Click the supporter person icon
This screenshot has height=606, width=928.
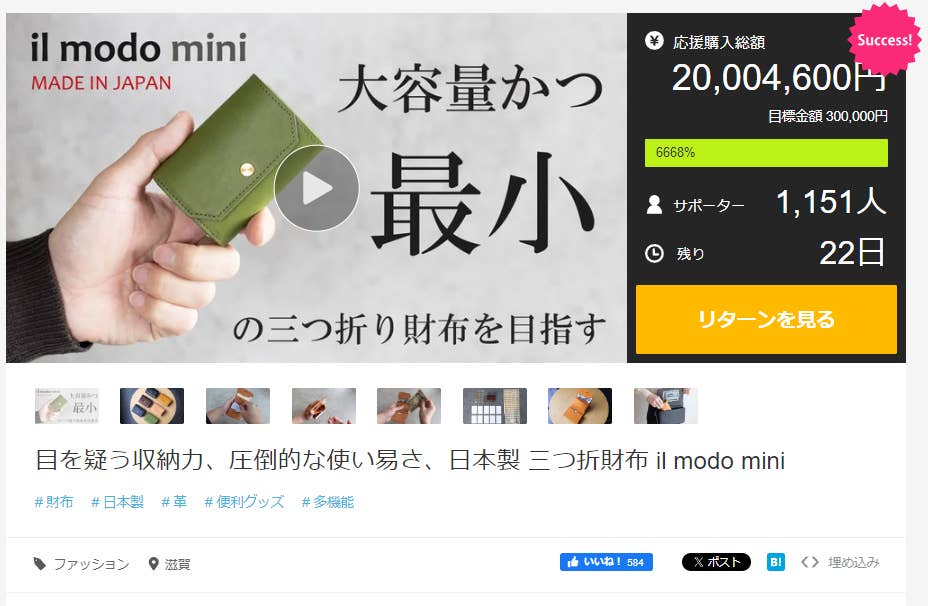[x=654, y=205]
